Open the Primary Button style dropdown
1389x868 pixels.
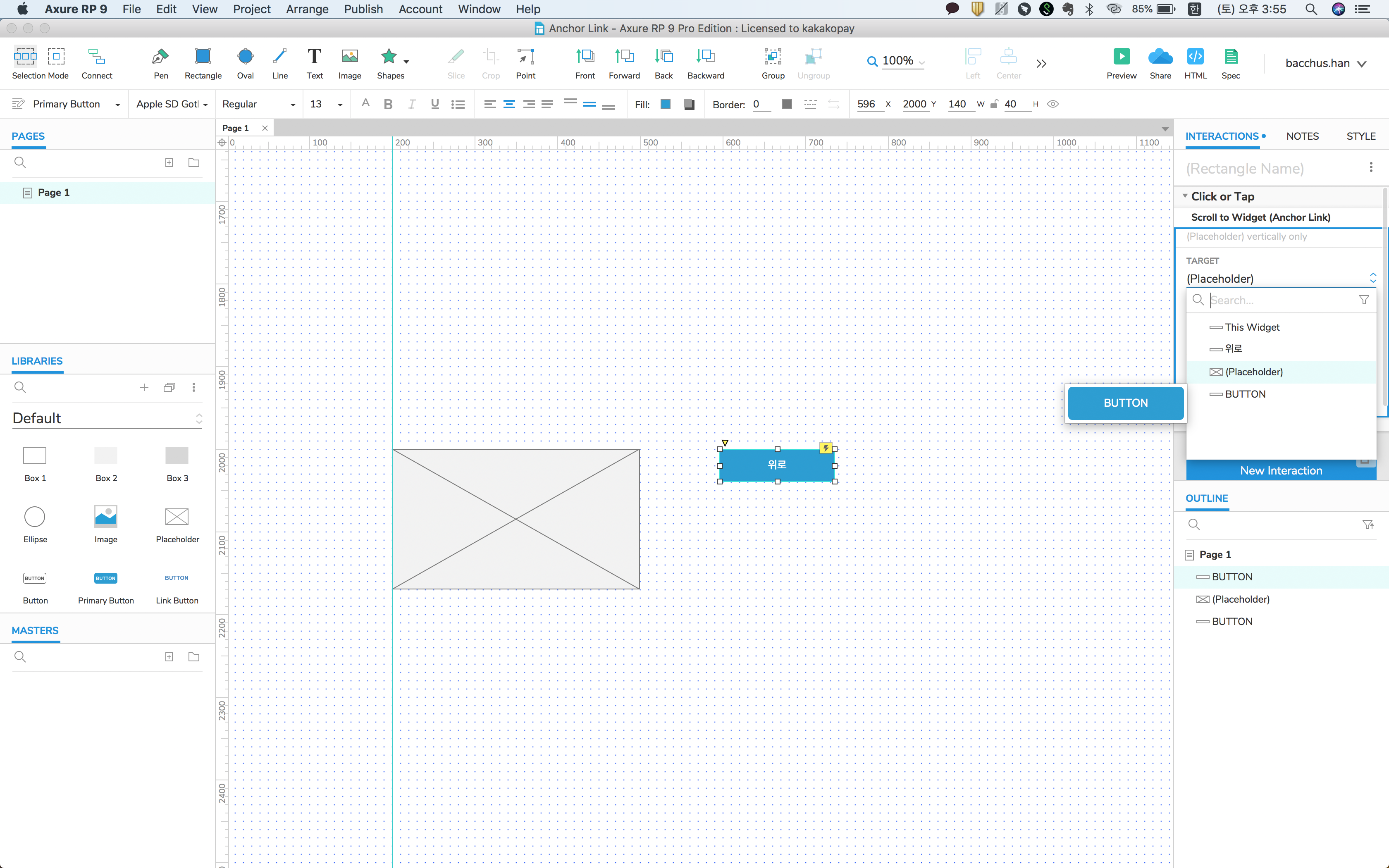pos(118,105)
